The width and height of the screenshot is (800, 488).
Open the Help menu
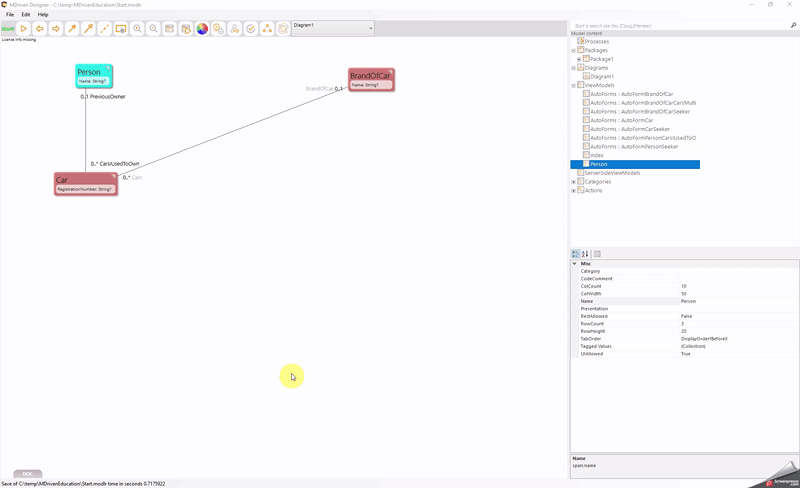pos(43,15)
